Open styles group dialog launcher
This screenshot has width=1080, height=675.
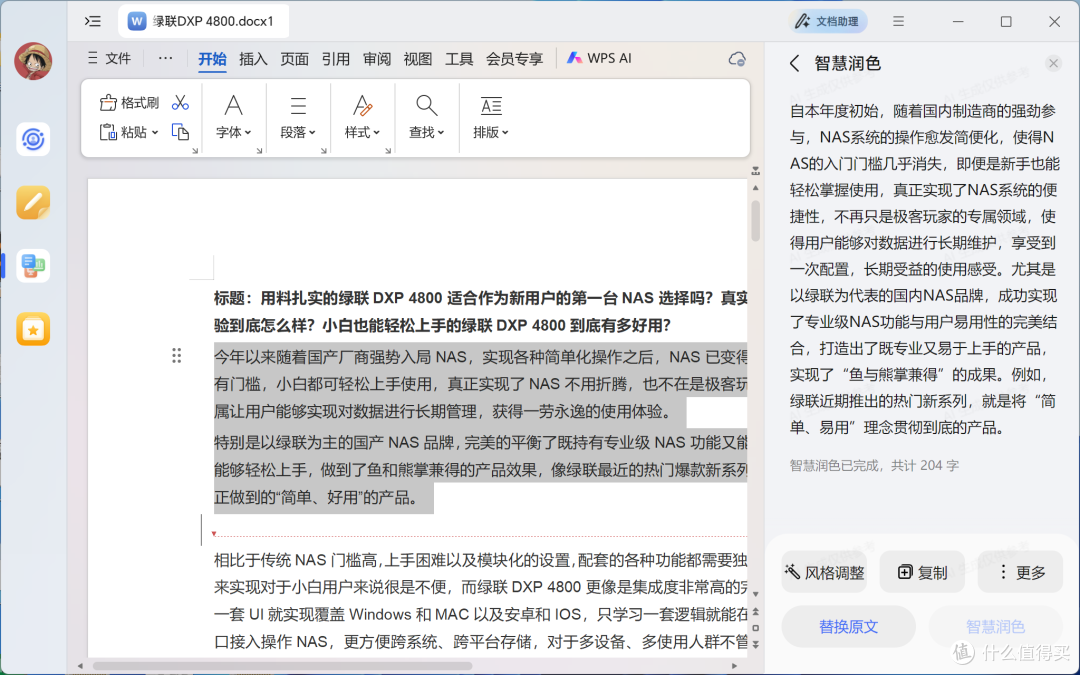coord(388,151)
